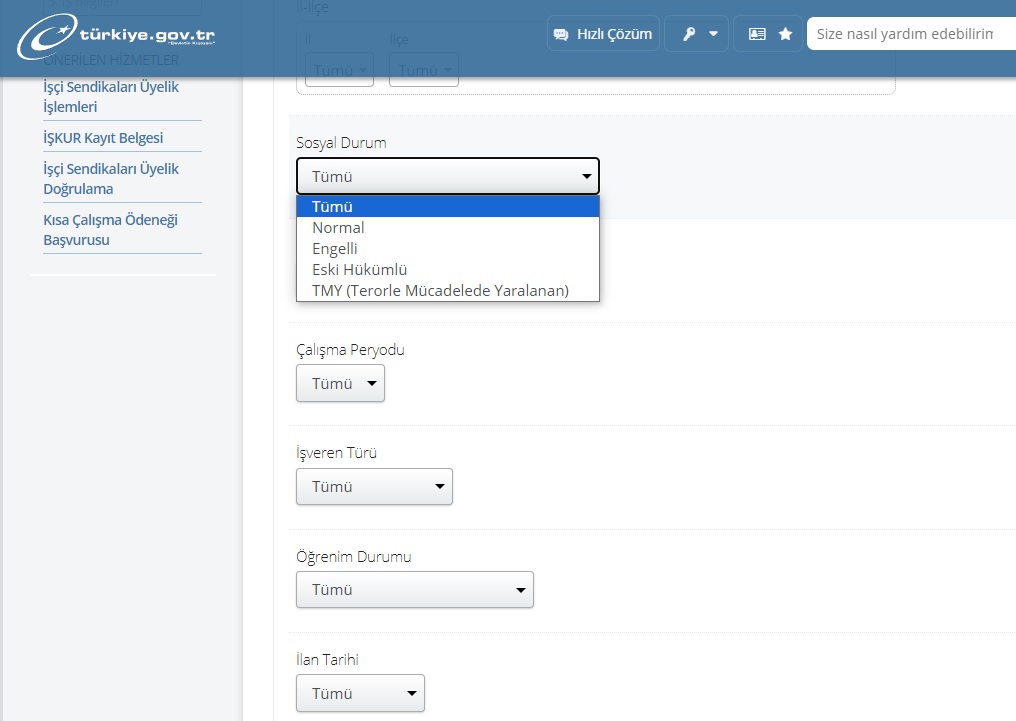
Task: Open the İşveren Türü dropdown
Action: (x=374, y=486)
